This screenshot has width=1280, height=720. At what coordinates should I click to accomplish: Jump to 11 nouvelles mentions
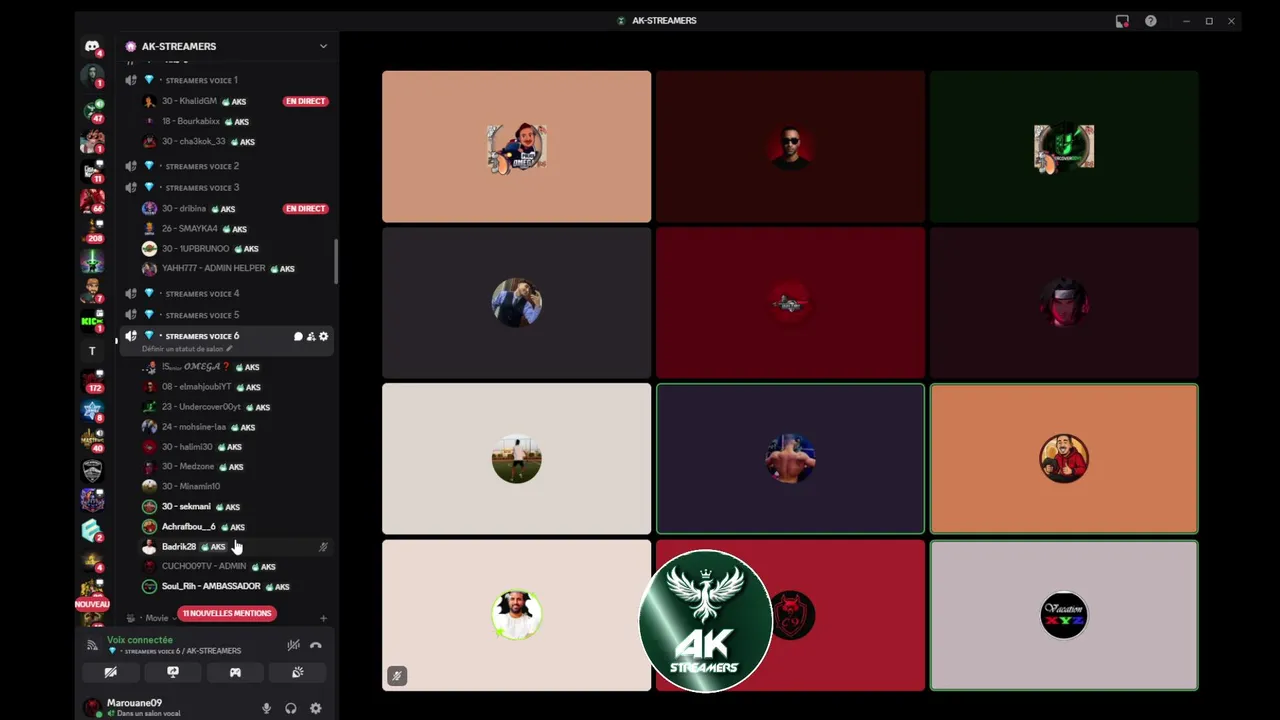coord(227,613)
